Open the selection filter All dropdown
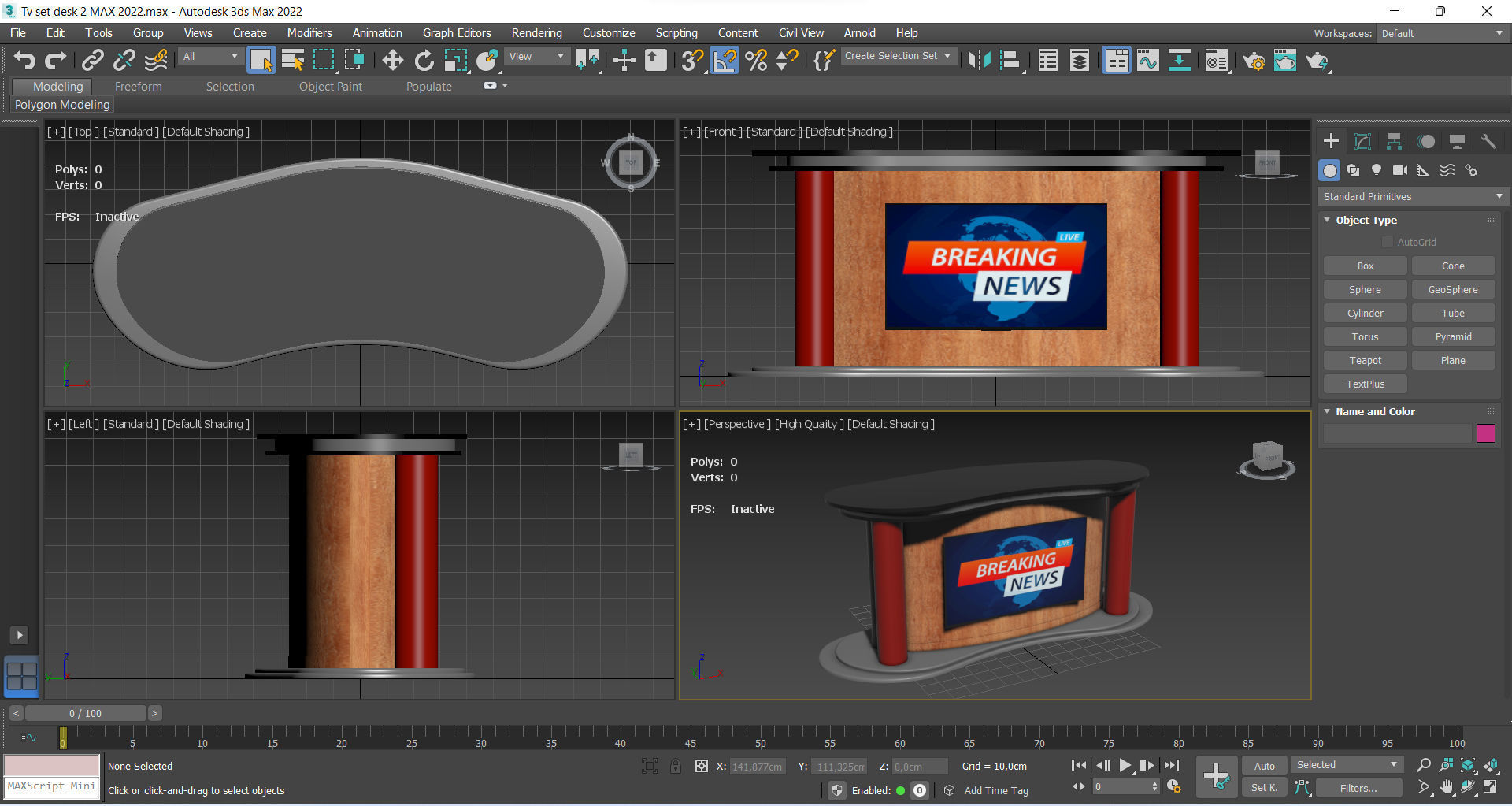Viewport: 1512px width, 806px height. tap(209, 57)
